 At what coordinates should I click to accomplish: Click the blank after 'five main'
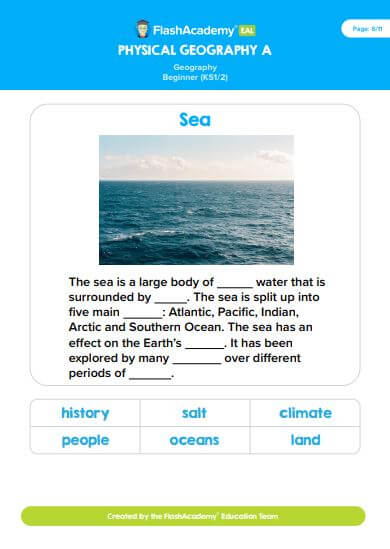143,313
